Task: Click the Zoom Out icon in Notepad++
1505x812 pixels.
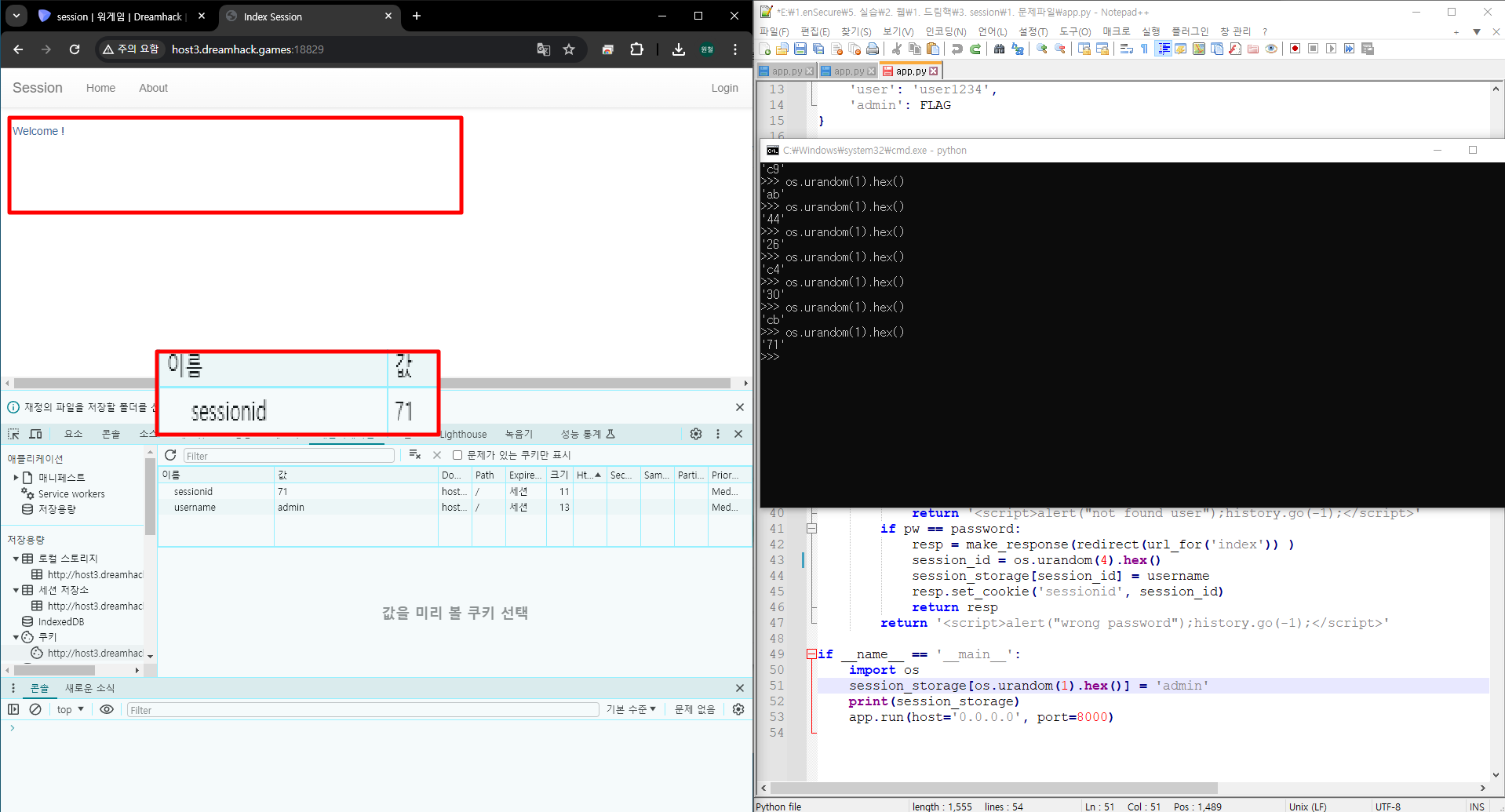Action: coord(1060,49)
